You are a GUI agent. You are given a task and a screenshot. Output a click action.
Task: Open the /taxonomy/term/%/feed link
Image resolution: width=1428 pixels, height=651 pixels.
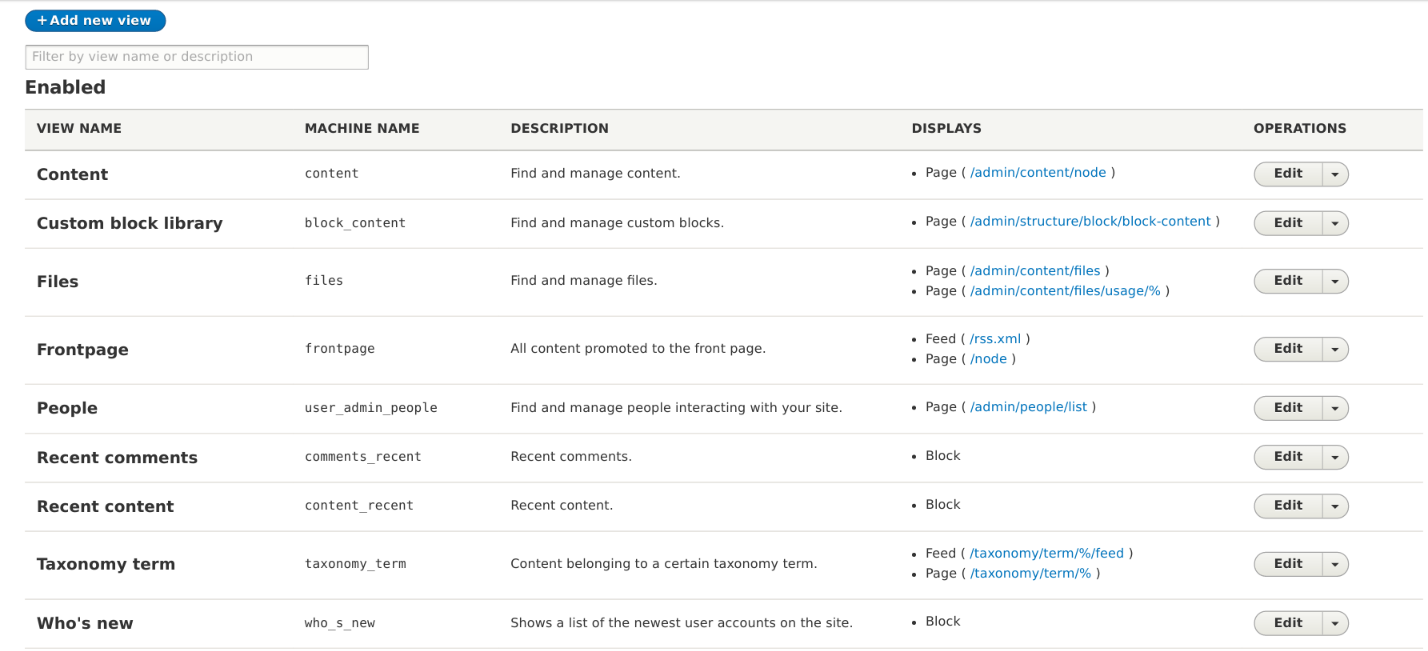click(x=1046, y=552)
